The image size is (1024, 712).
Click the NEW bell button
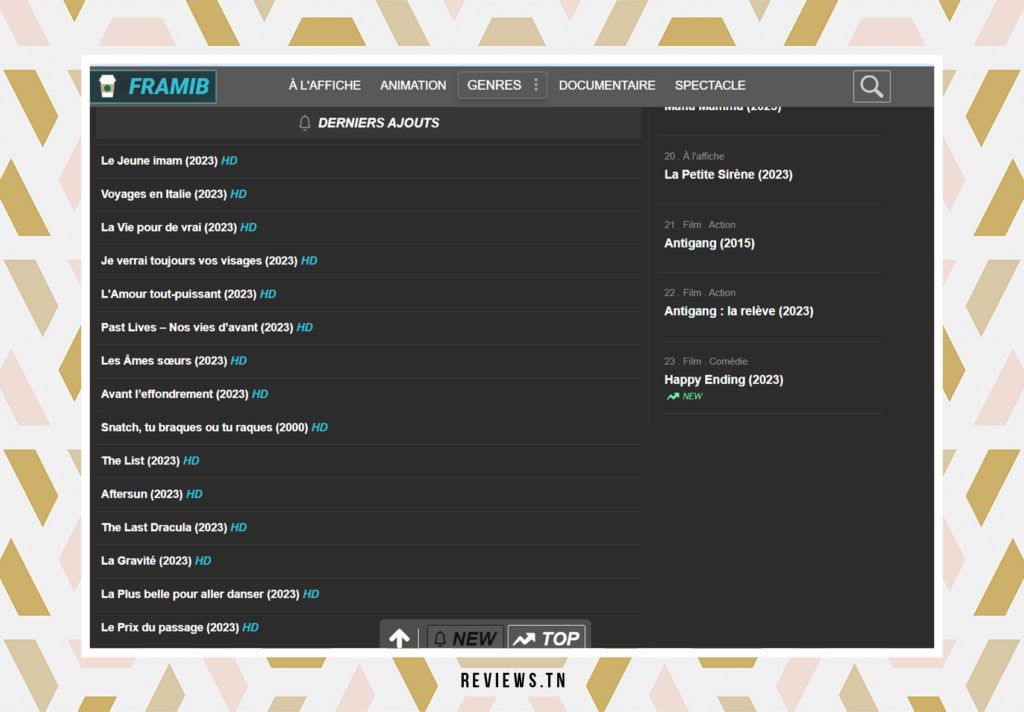click(465, 638)
